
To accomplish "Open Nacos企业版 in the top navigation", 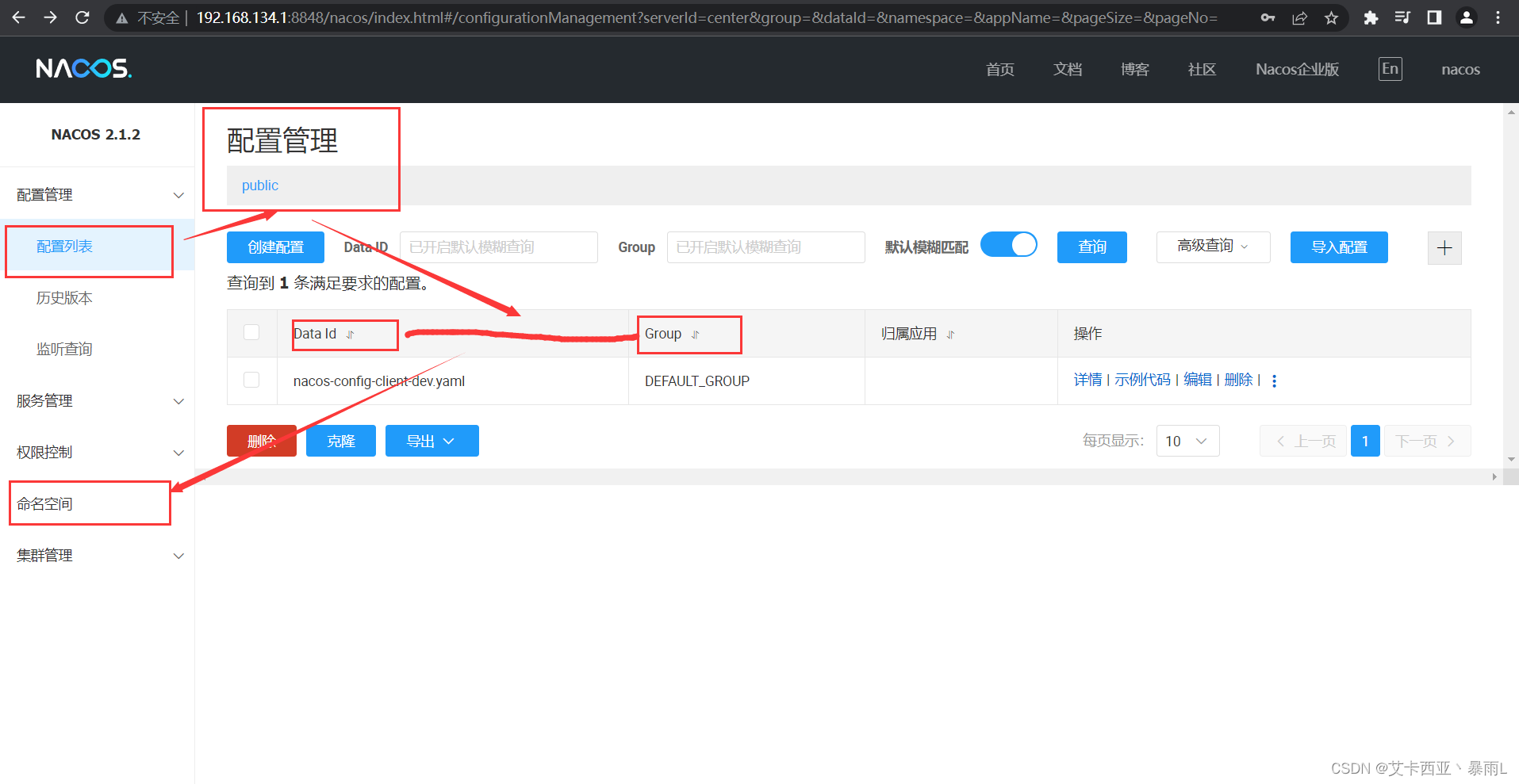I will tap(1297, 70).
